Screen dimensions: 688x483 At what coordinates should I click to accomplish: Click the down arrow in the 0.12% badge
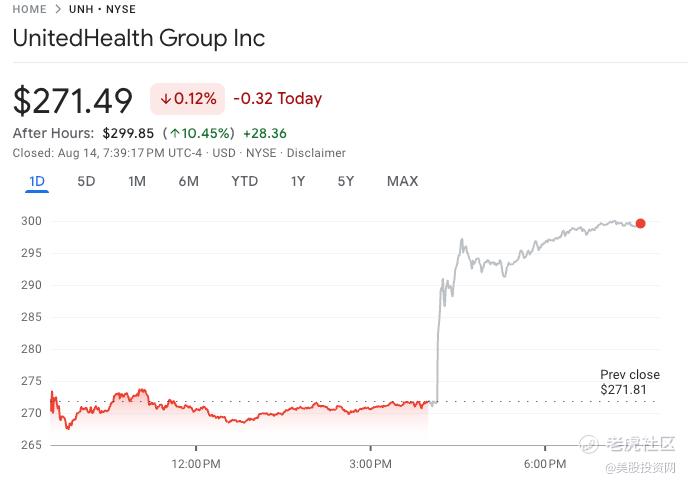click(165, 99)
